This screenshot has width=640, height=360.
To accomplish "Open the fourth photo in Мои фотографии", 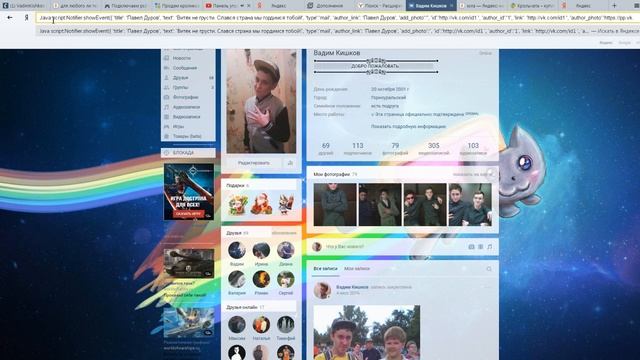I will click(x=470, y=204).
